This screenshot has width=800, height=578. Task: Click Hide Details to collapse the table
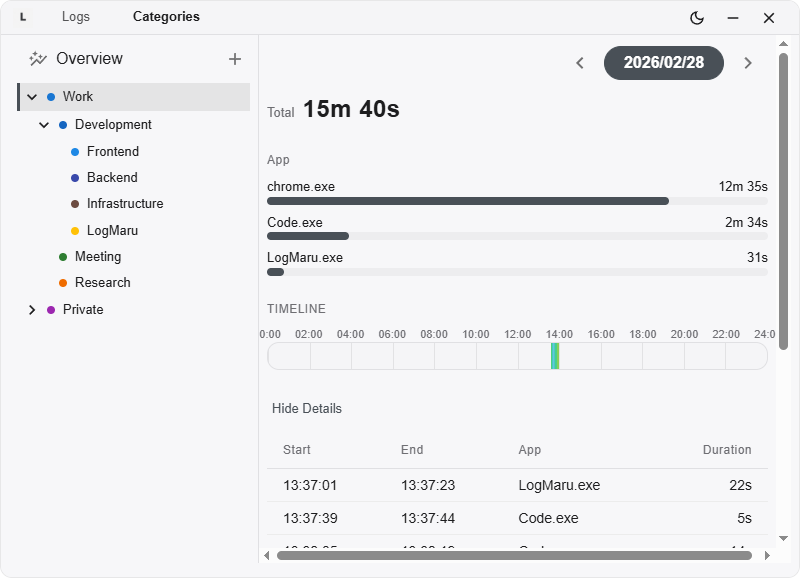pyautogui.click(x=307, y=408)
